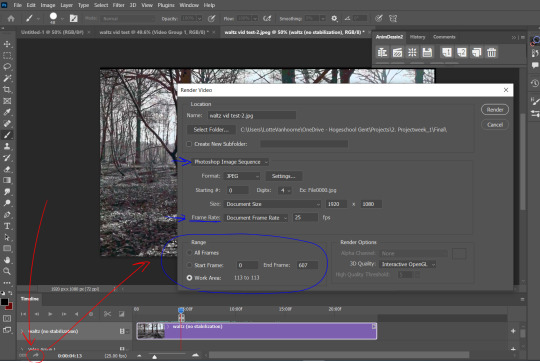Open the File menu
This screenshot has width=540, height=363.
pos(17,5)
